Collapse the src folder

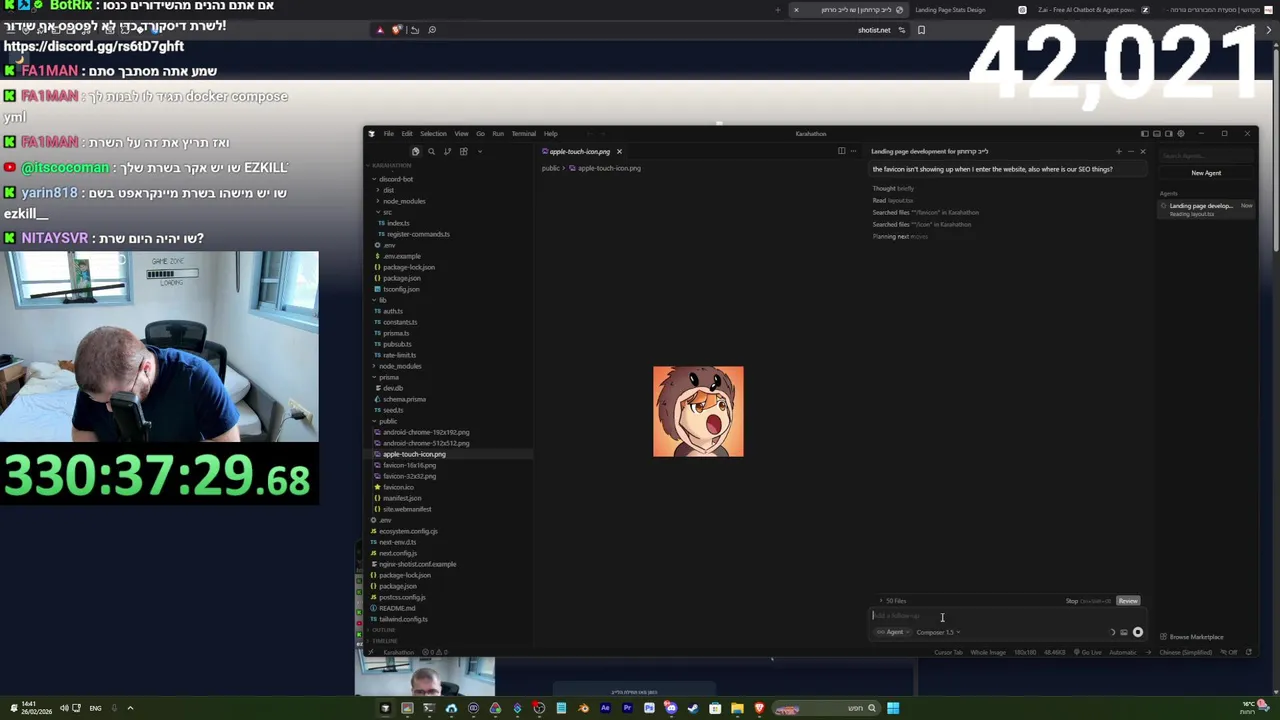[388, 212]
